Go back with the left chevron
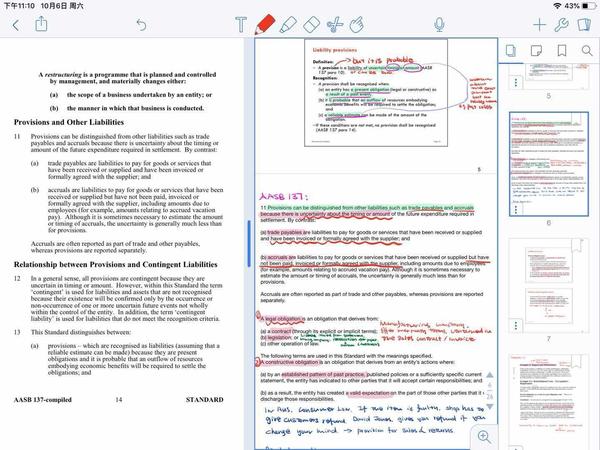 [16, 25]
